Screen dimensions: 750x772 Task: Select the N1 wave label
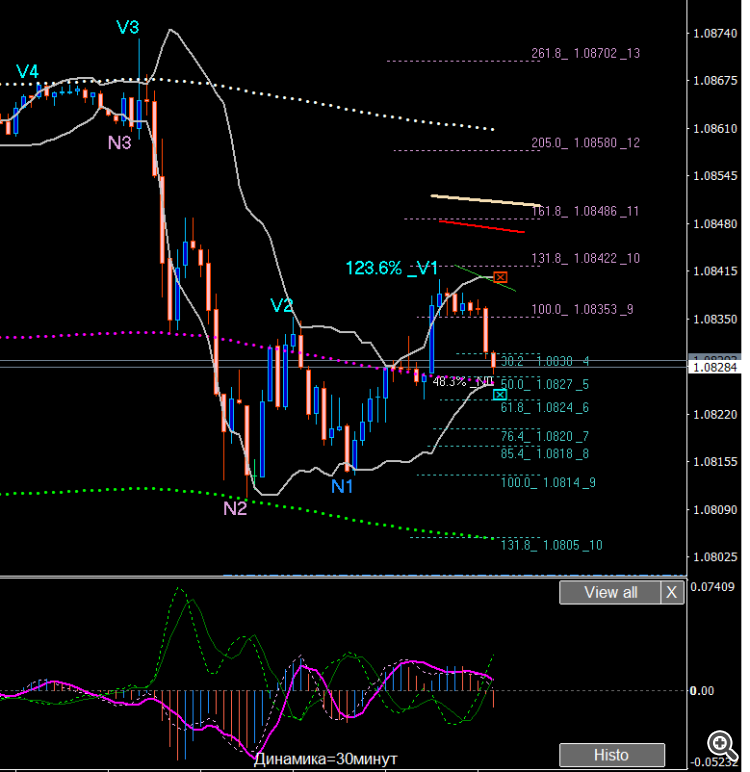(x=342, y=486)
